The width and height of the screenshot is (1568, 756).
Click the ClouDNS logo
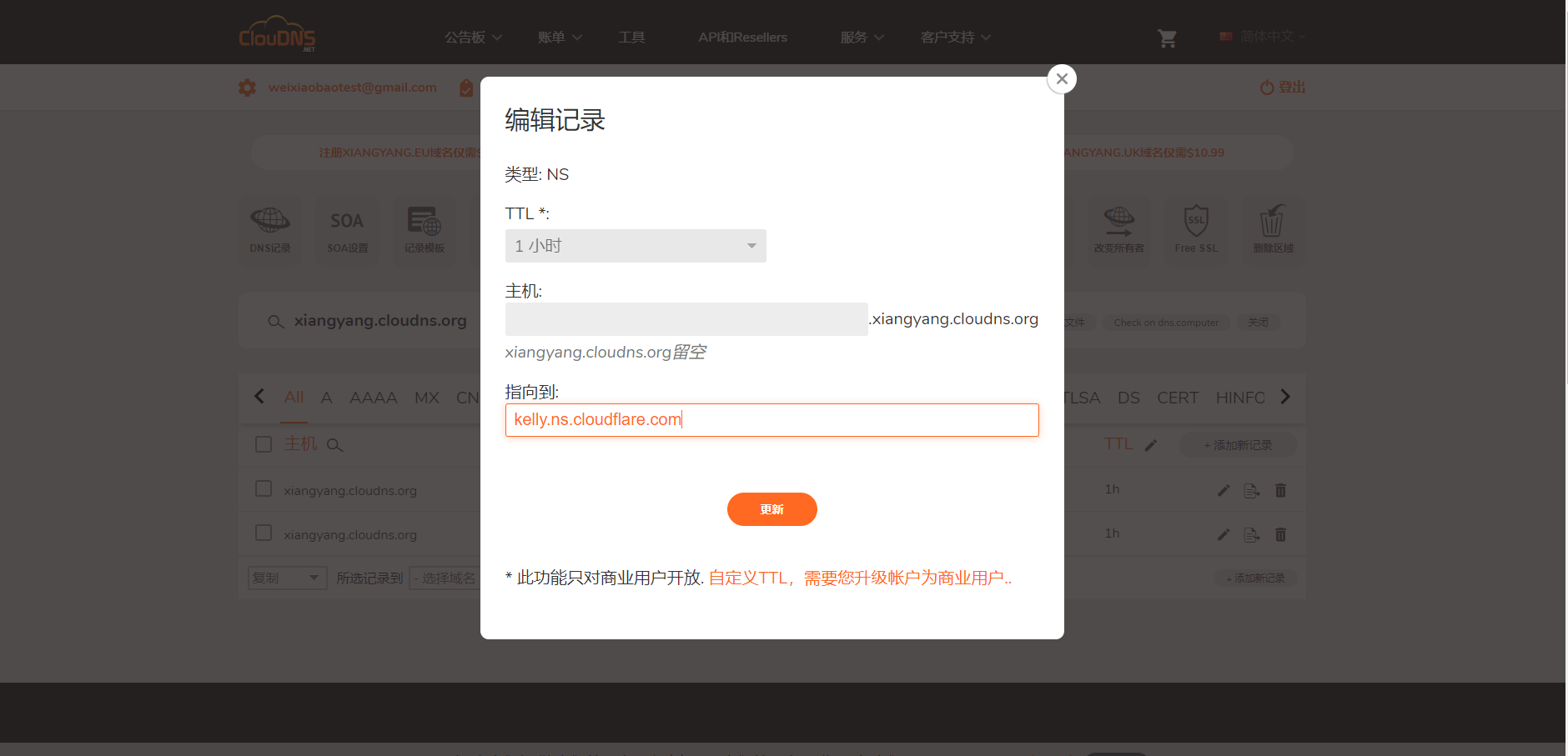(x=278, y=35)
